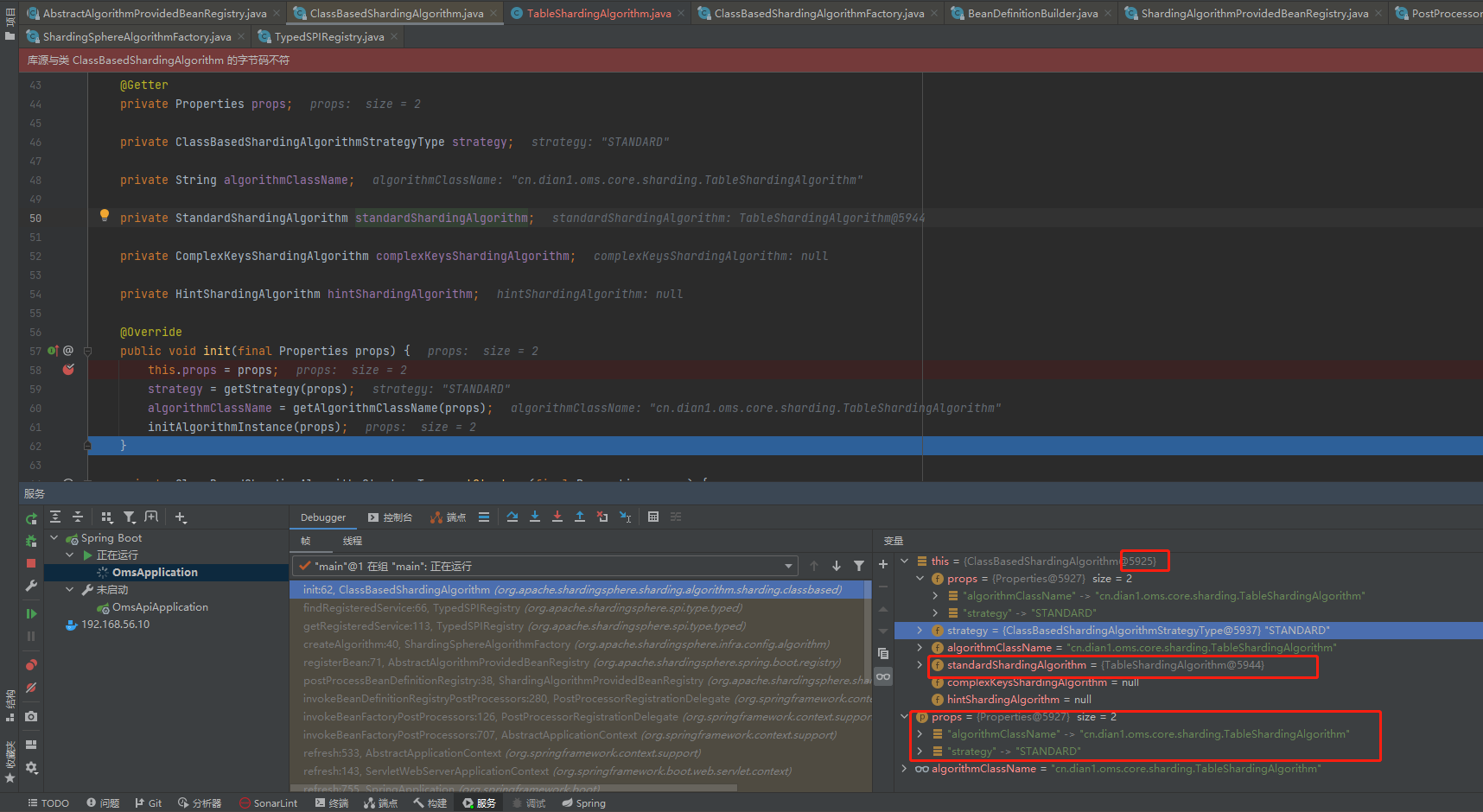Open the Spring tool window

pyautogui.click(x=583, y=802)
